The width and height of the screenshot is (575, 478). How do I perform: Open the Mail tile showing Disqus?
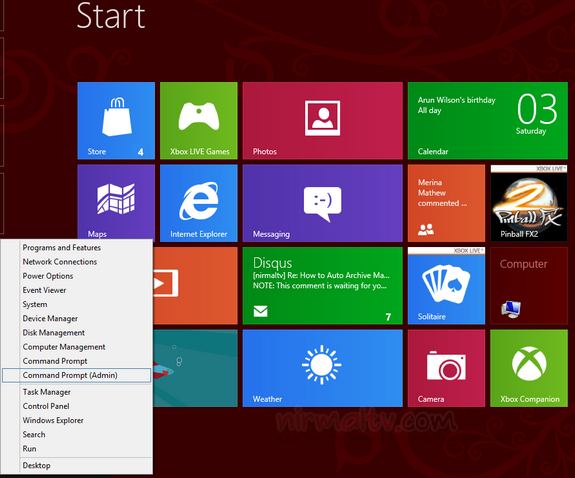click(322, 286)
